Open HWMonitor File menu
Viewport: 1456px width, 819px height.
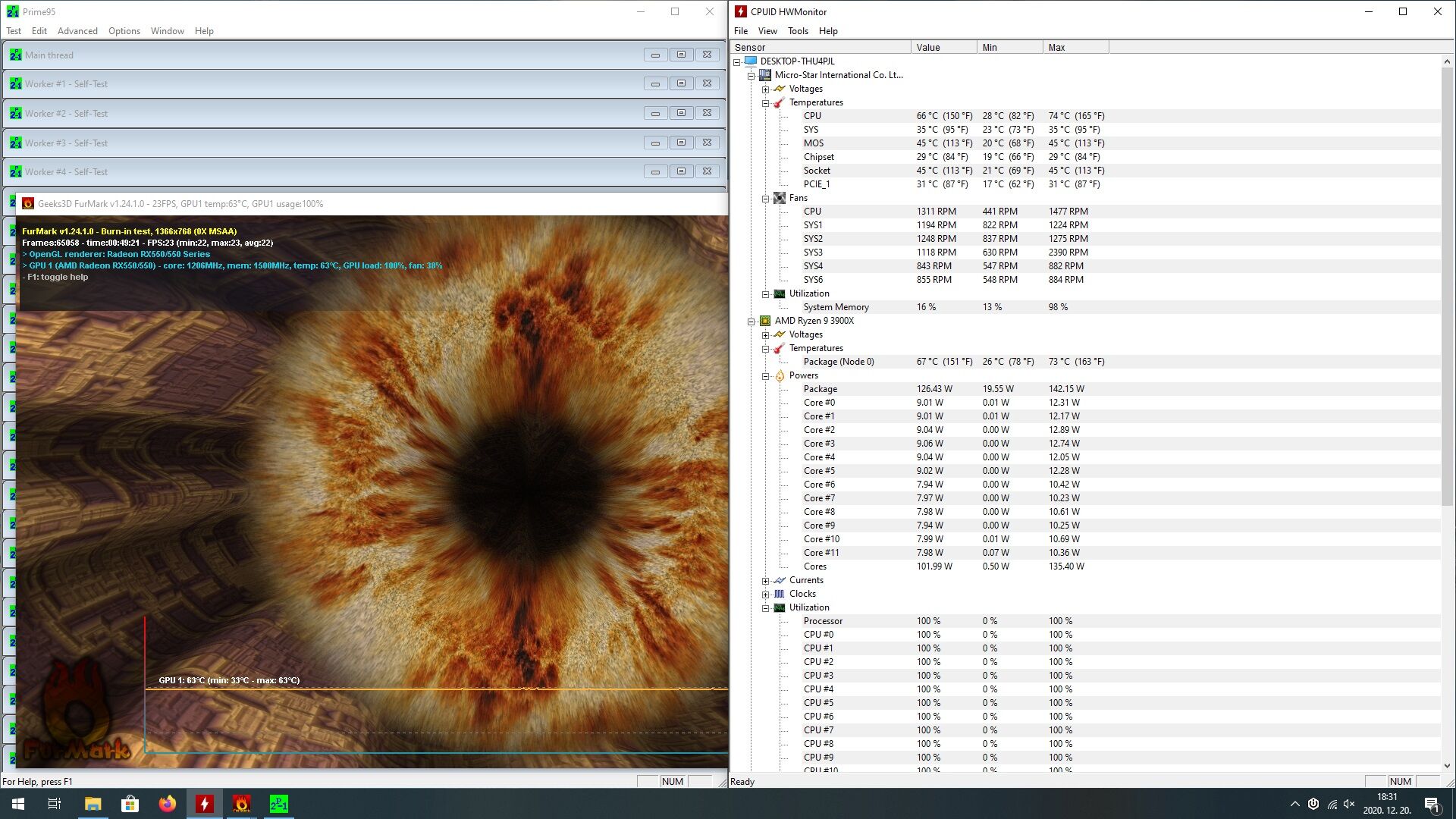click(x=741, y=31)
